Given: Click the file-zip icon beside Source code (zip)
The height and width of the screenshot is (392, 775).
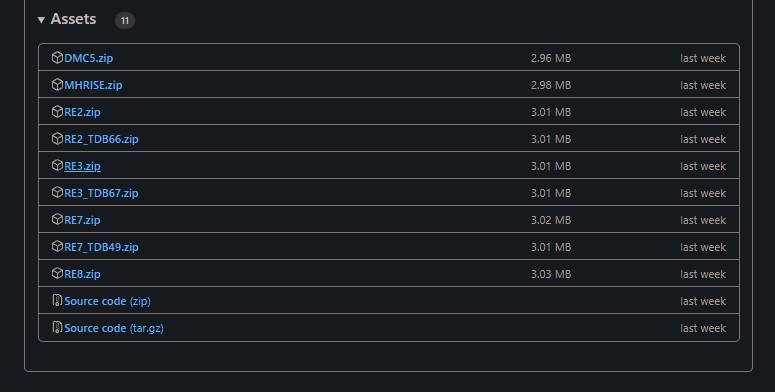Looking at the screenshot, I should [57, 300].
